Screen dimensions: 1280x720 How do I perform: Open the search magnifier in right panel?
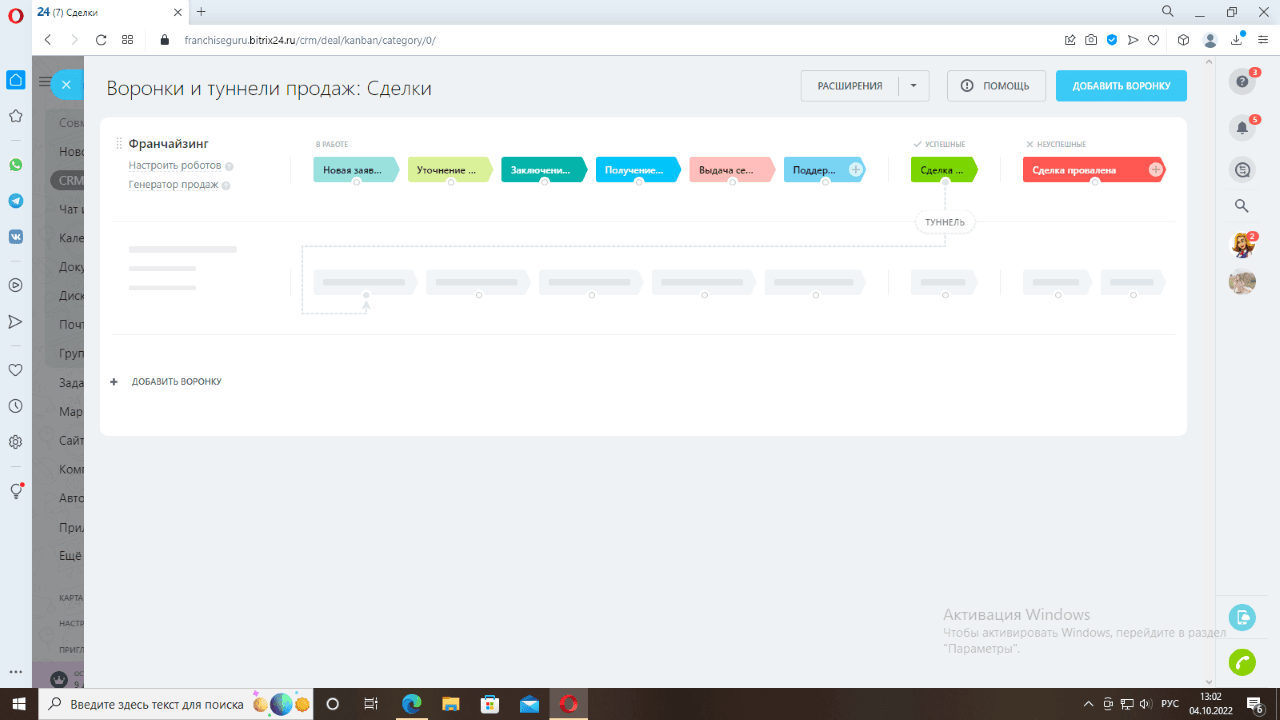tap(1242, 206)
